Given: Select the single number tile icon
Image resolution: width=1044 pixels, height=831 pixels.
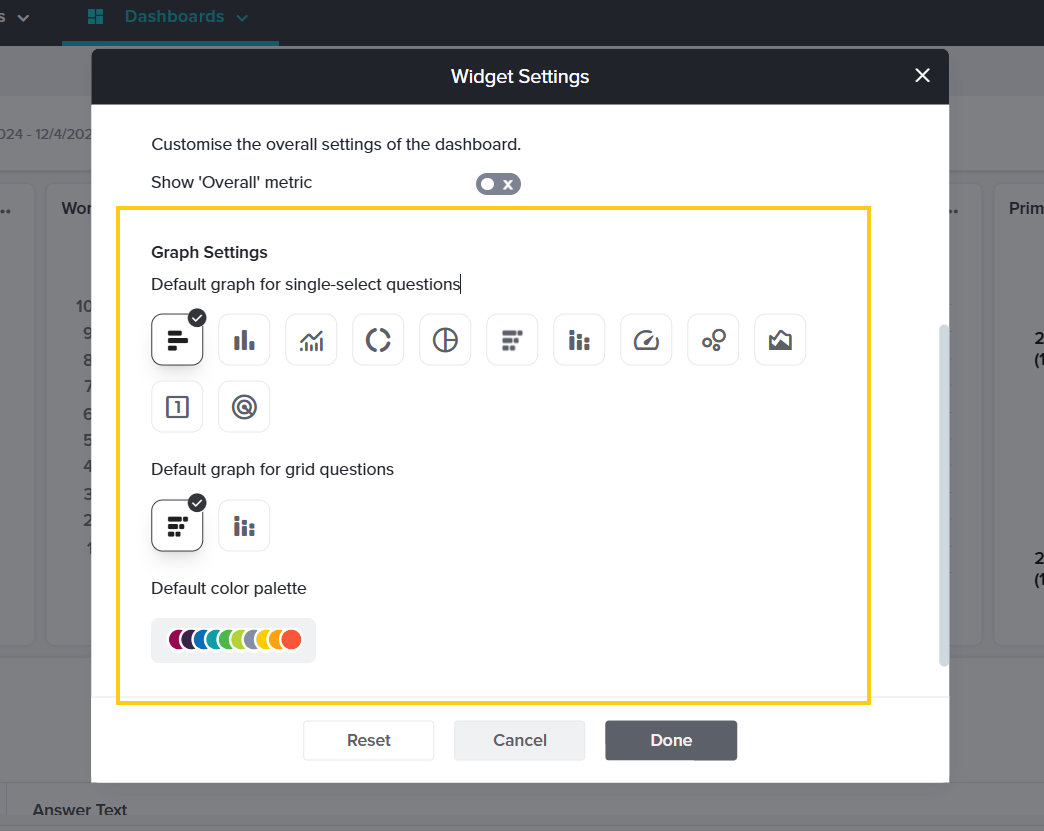Looking at the screenshot, I should pos(177,407).
